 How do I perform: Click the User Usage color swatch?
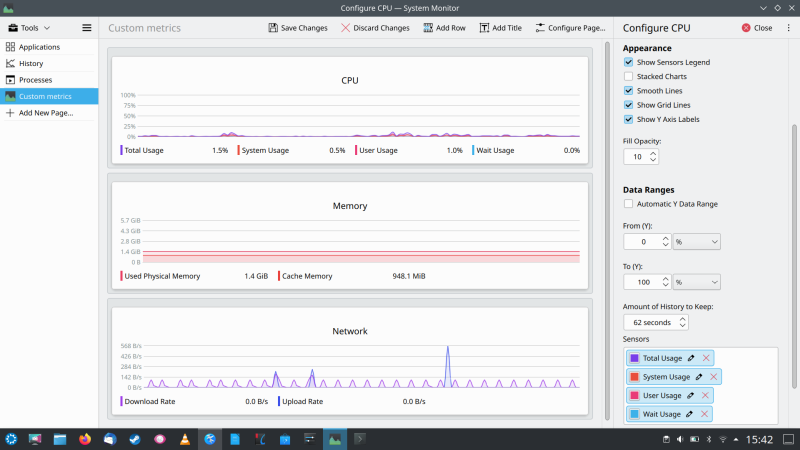[634, 395]
